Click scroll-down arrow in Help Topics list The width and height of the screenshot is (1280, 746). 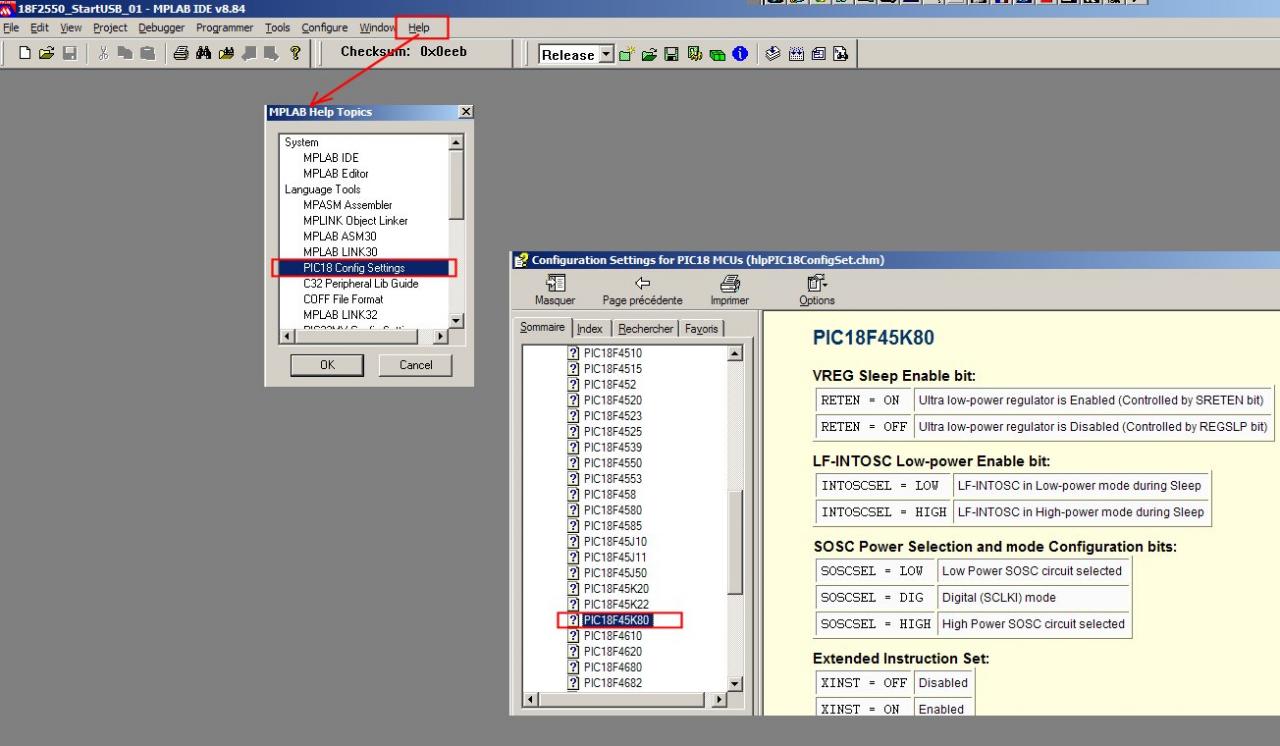[x=457, y=320]
